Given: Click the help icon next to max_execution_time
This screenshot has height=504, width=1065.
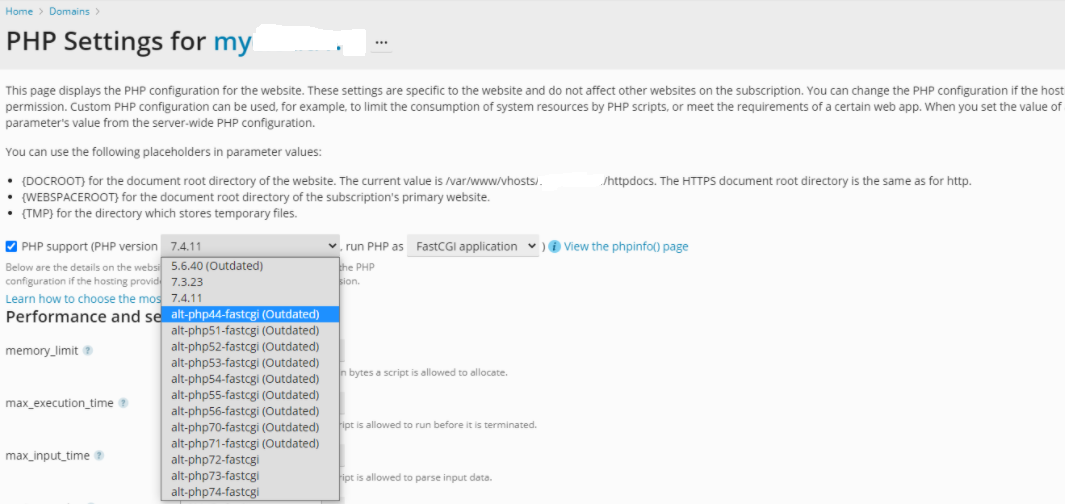Looking at the screenshot, I should [123, 403].
